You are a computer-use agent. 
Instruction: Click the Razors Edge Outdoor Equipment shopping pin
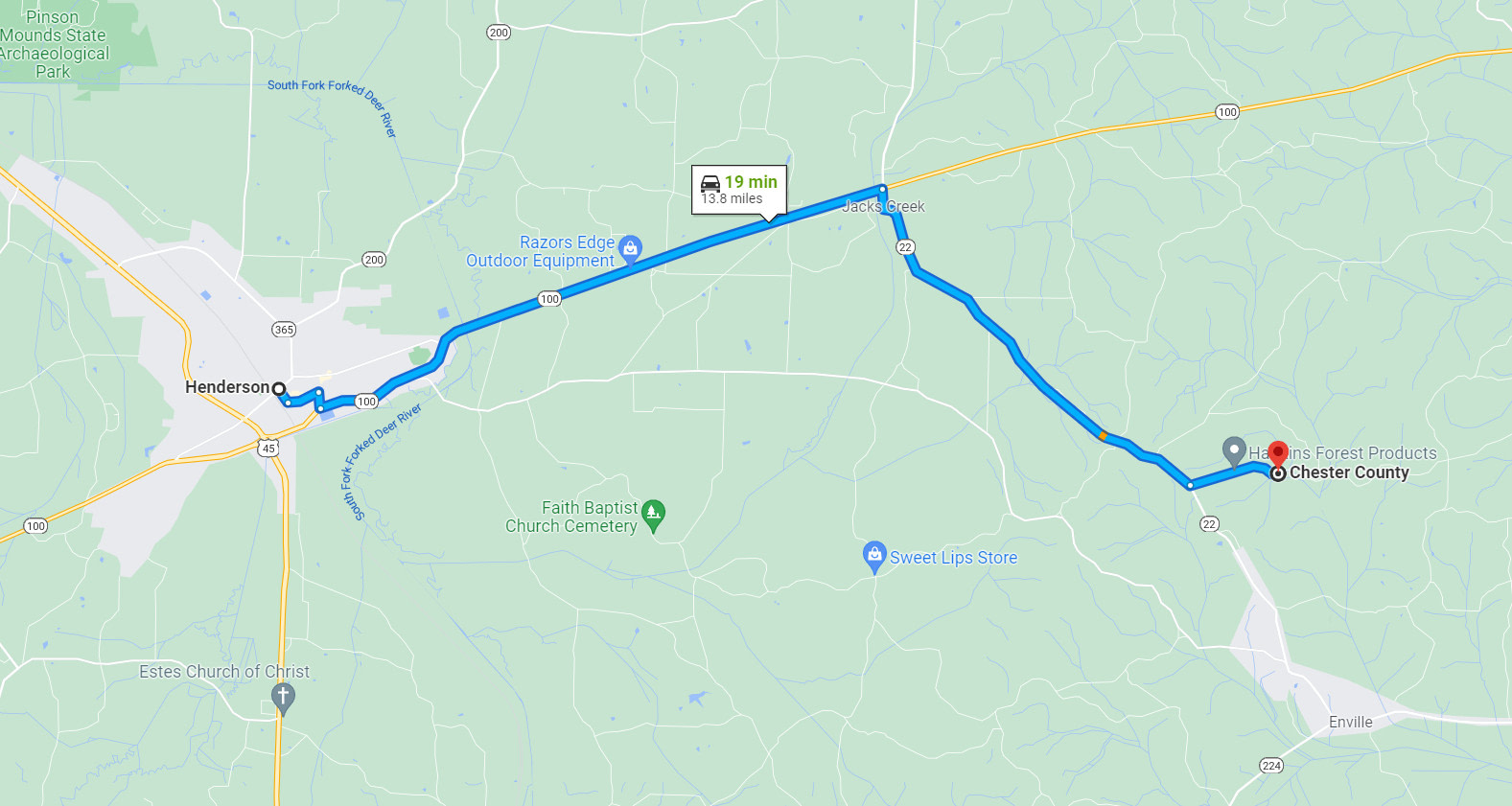click(630, 249)
